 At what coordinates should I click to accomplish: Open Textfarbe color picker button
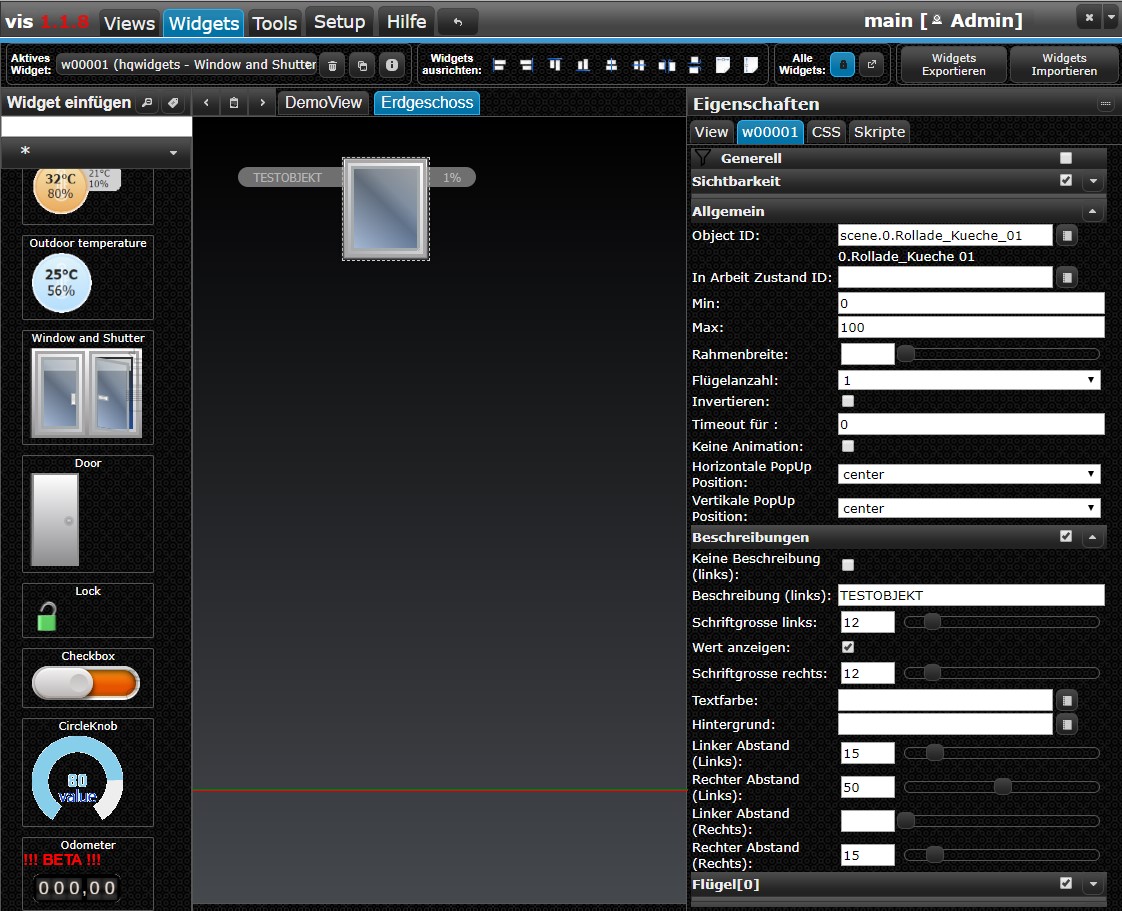tap(1067, 701)
